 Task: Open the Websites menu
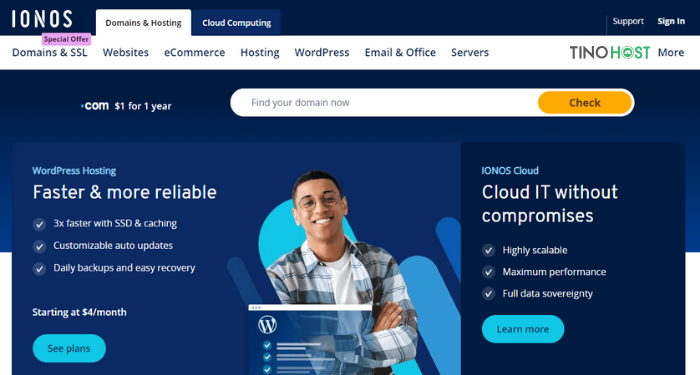point(125,53)
